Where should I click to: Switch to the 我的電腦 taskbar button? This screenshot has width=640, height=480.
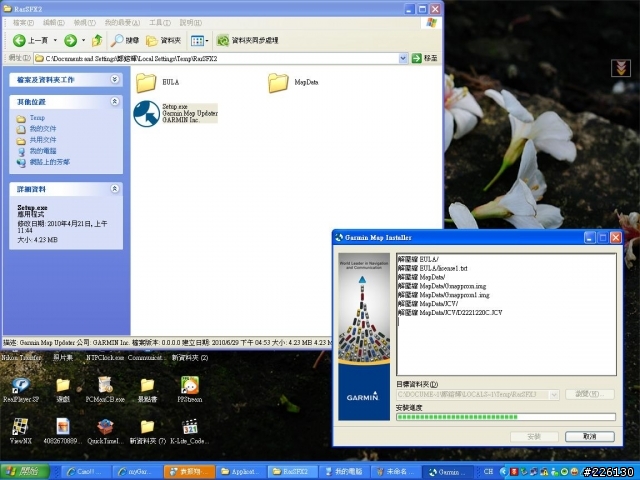pos(344,471)
